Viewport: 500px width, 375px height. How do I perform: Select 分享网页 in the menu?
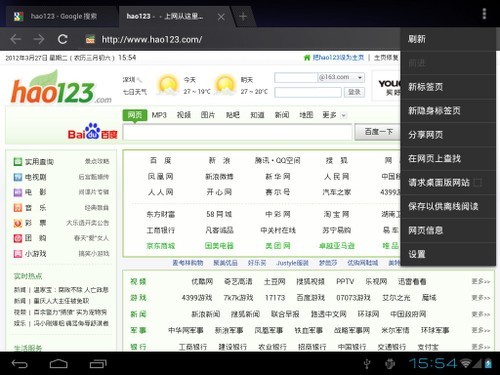point(448,135)
